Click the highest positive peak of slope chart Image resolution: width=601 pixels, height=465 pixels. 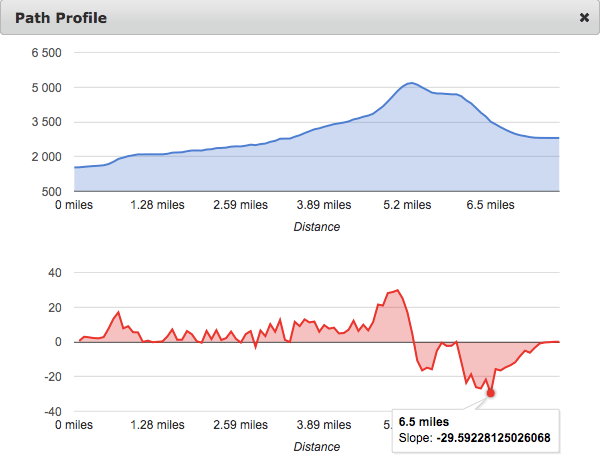coord(398,291)
